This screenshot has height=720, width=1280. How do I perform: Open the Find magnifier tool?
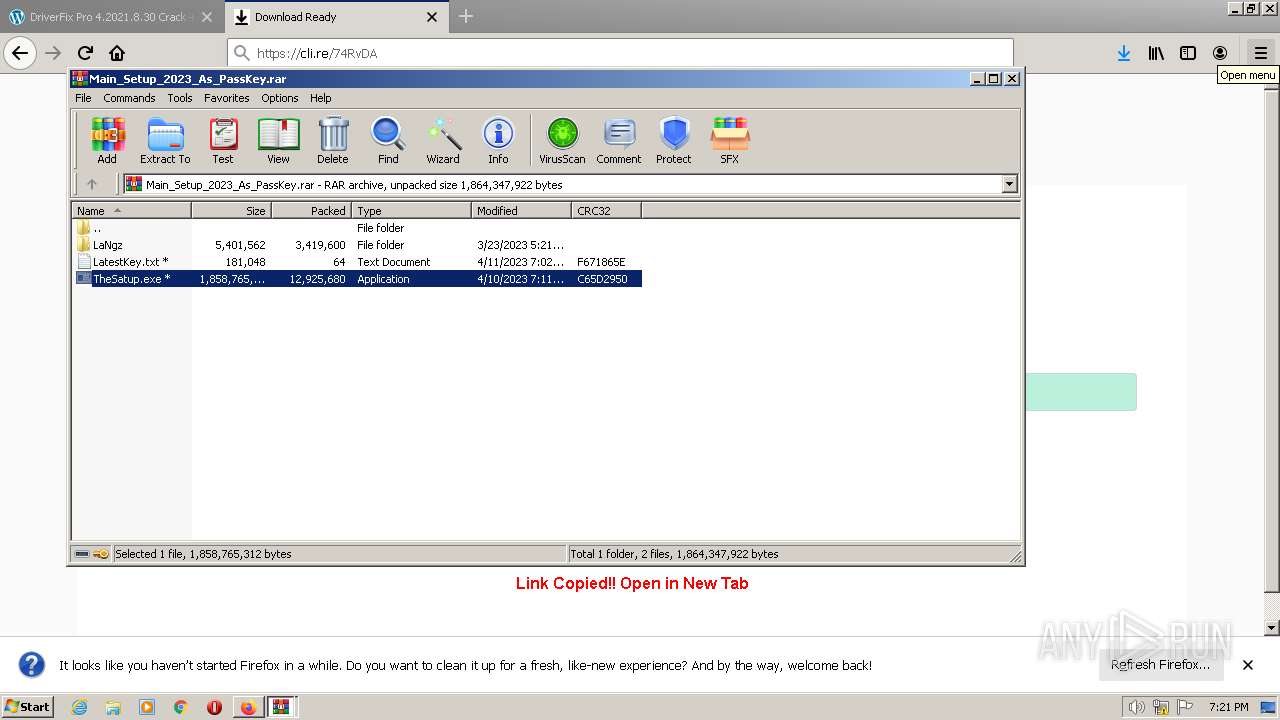click(388, 140)
